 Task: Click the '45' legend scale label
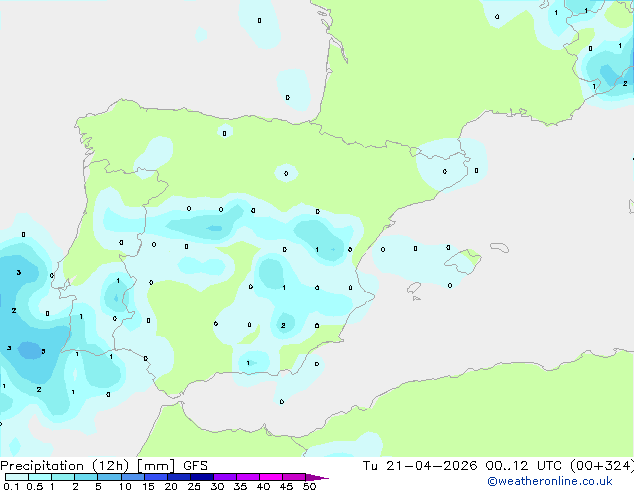click(287, 486)
